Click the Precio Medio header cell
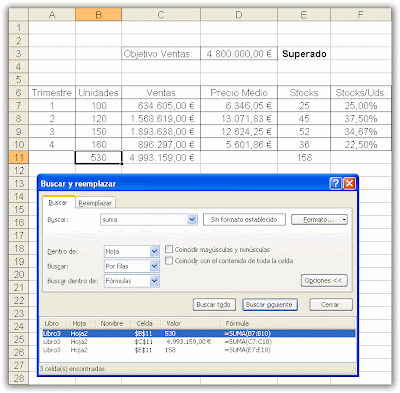 coord(239,93)
